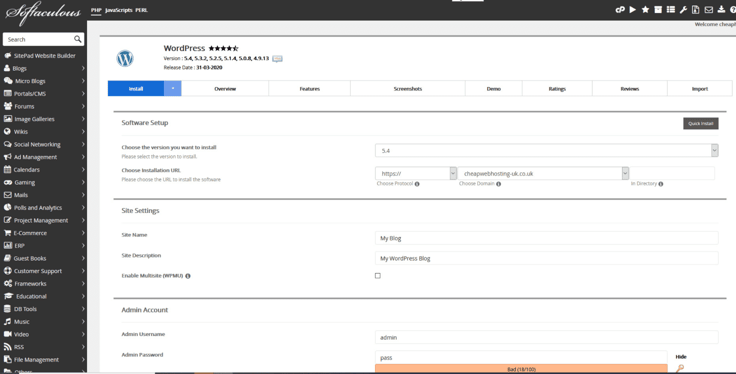The width and height of the screenshot is (736, 374).
Task: Click the Site Name field
Action: pos(547,238)
